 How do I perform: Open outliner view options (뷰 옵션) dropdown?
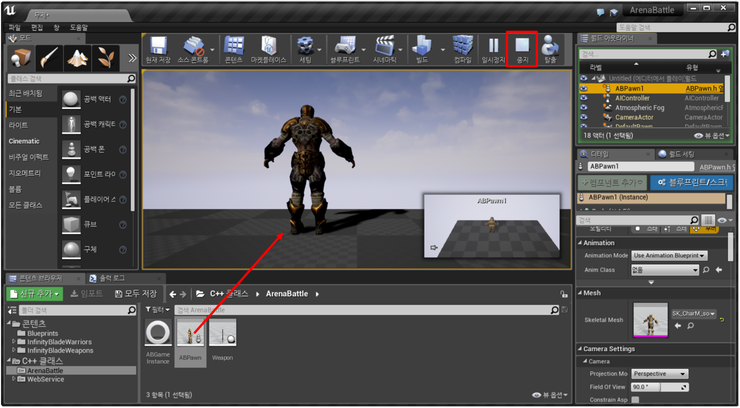click(x=712, y=136)
